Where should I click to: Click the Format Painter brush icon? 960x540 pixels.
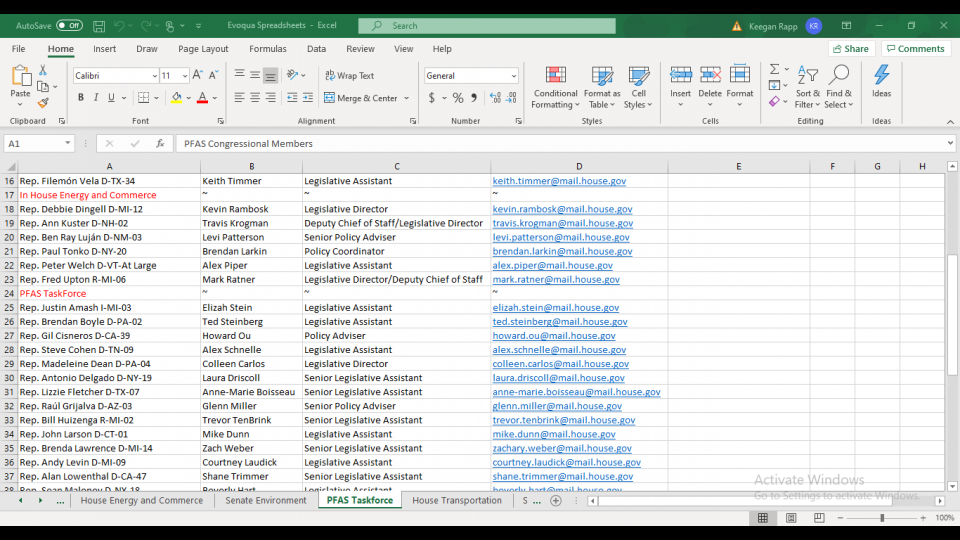coord(43,103)
